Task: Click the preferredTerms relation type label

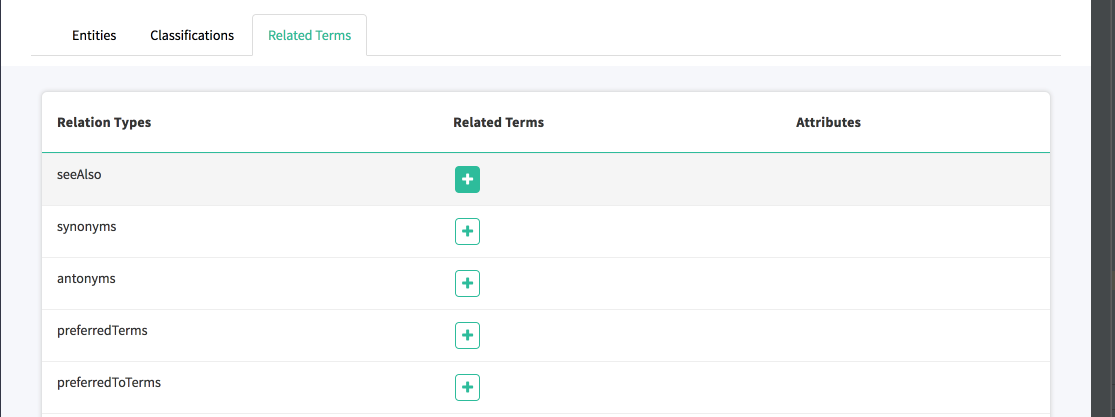Action: 103,331
